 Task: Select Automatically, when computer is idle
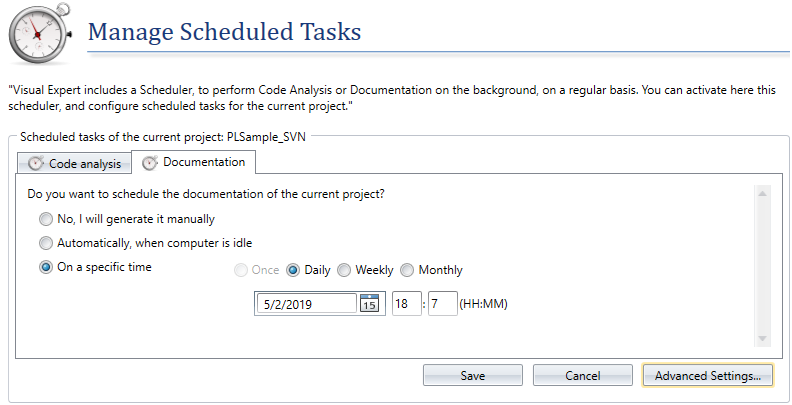45,243
